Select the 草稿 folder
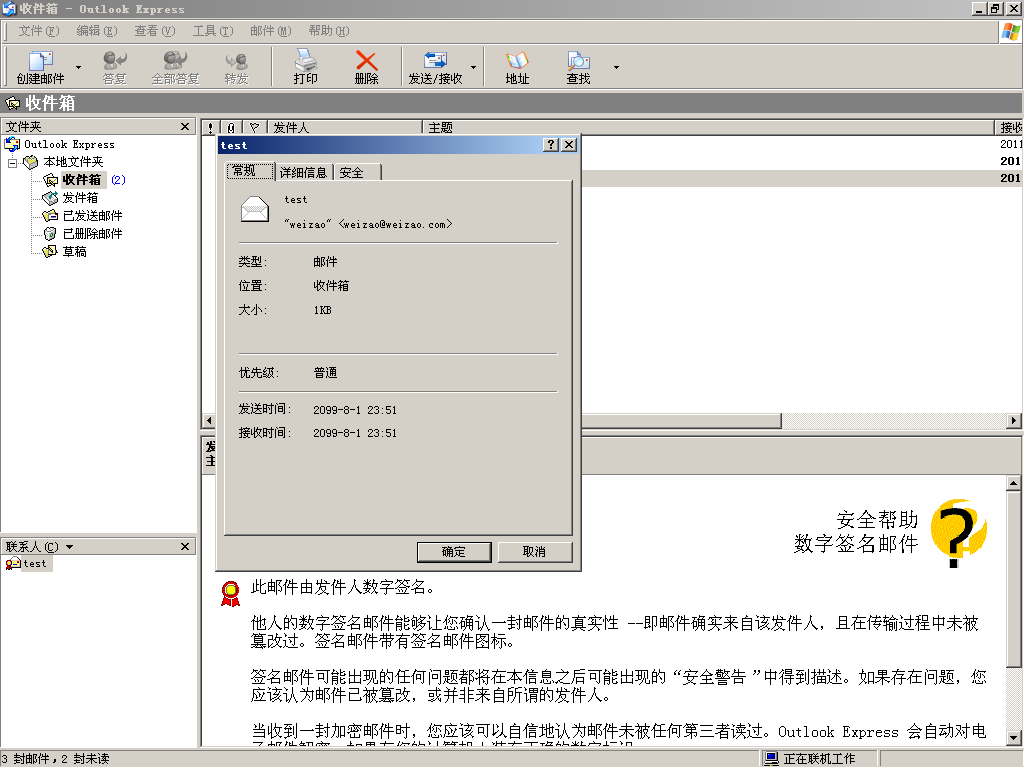This screenshot has width=1024, height=768. [74, 251]
